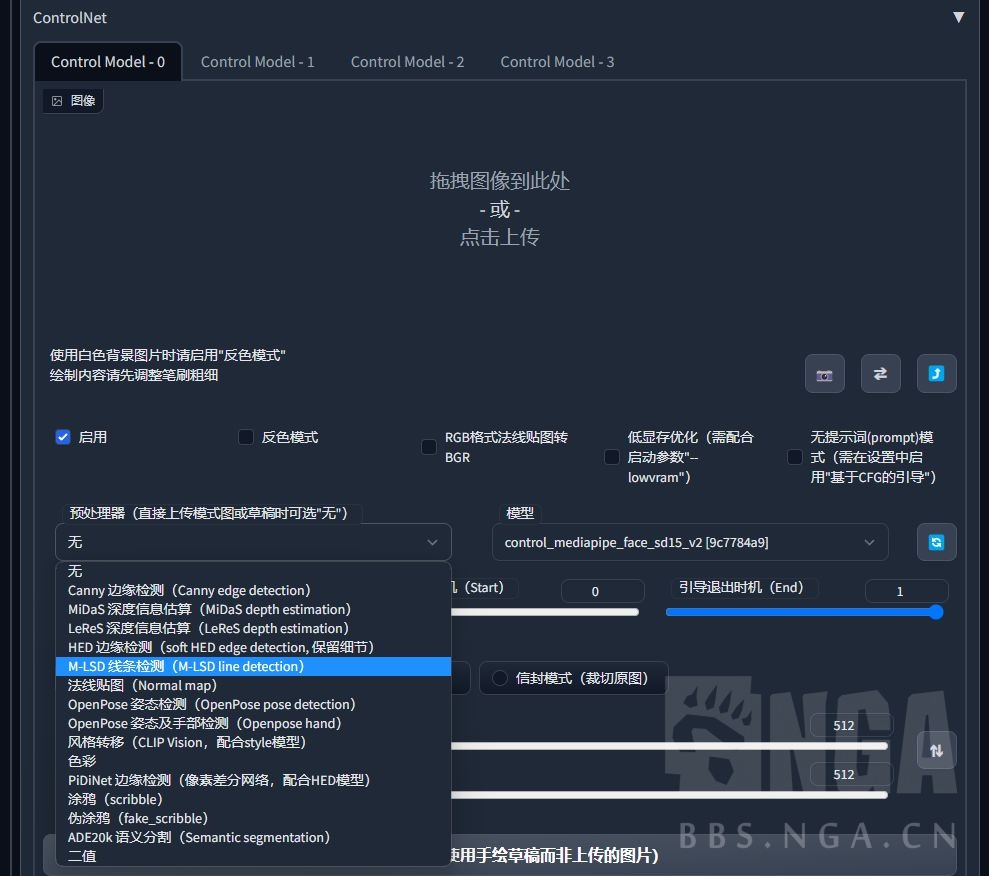The height and width of the screenshot is (876, 989).
Task: Select the 信封模式（裁切原图） radio button
Action: (499, 678)
